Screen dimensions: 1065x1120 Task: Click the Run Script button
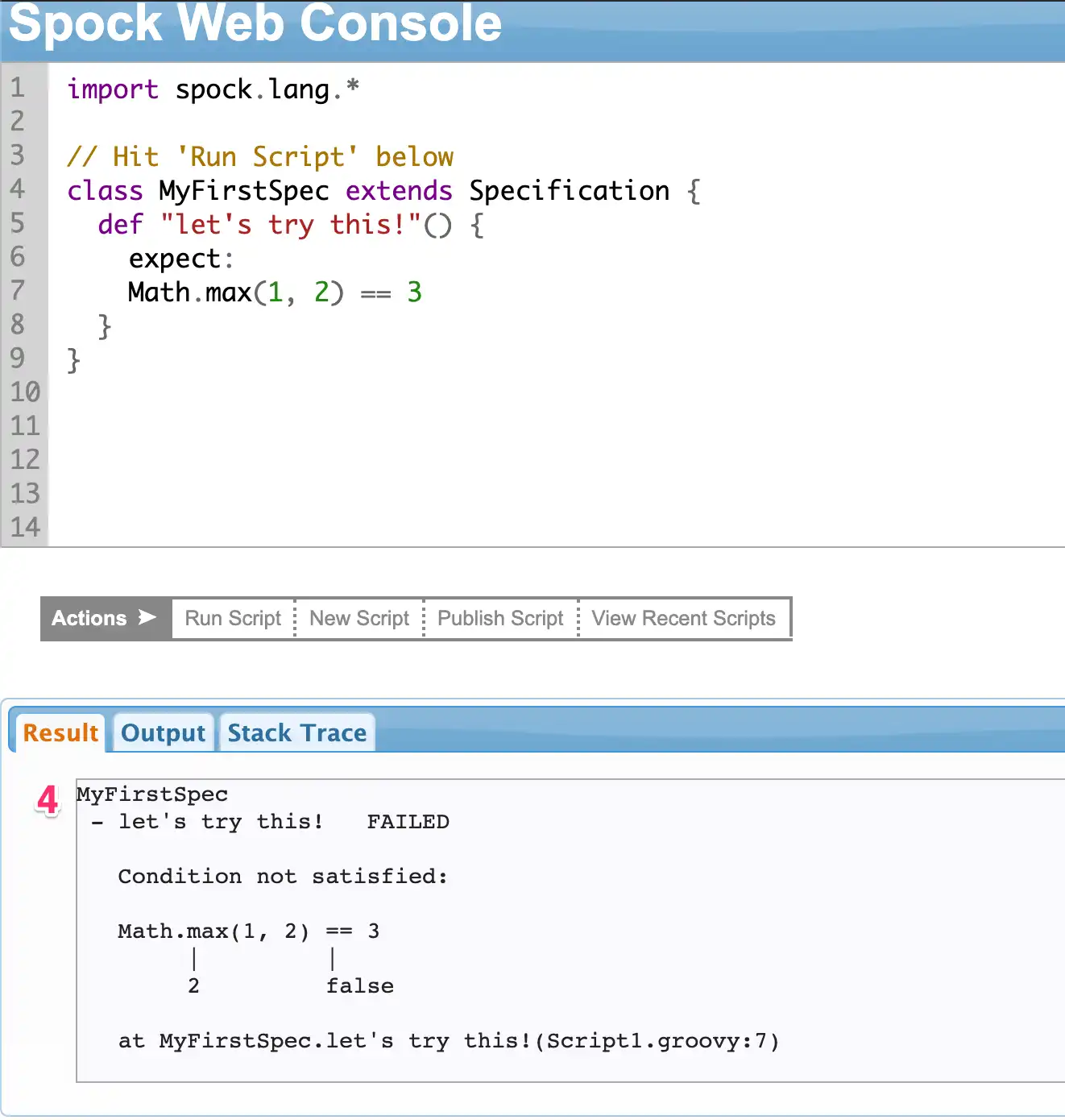coord(233,618)
